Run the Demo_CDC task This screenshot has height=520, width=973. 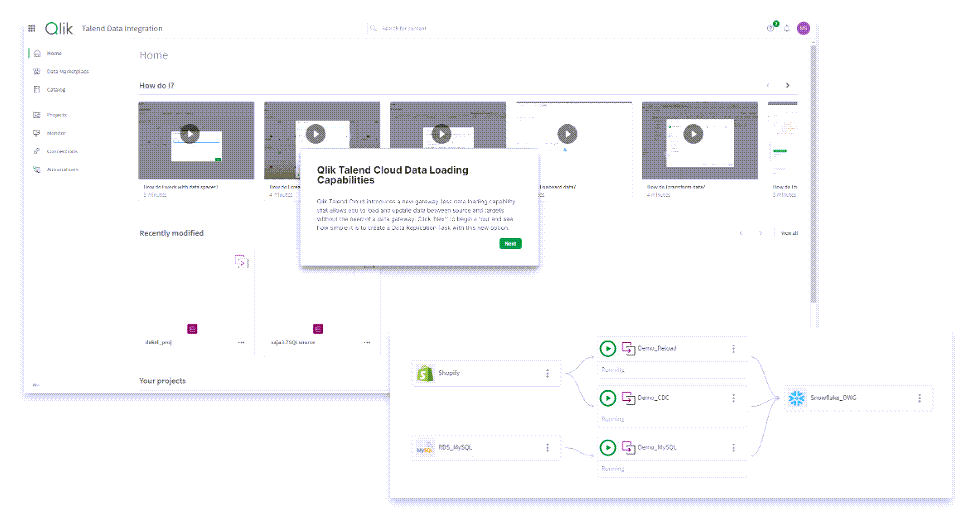tap(608, 398)
